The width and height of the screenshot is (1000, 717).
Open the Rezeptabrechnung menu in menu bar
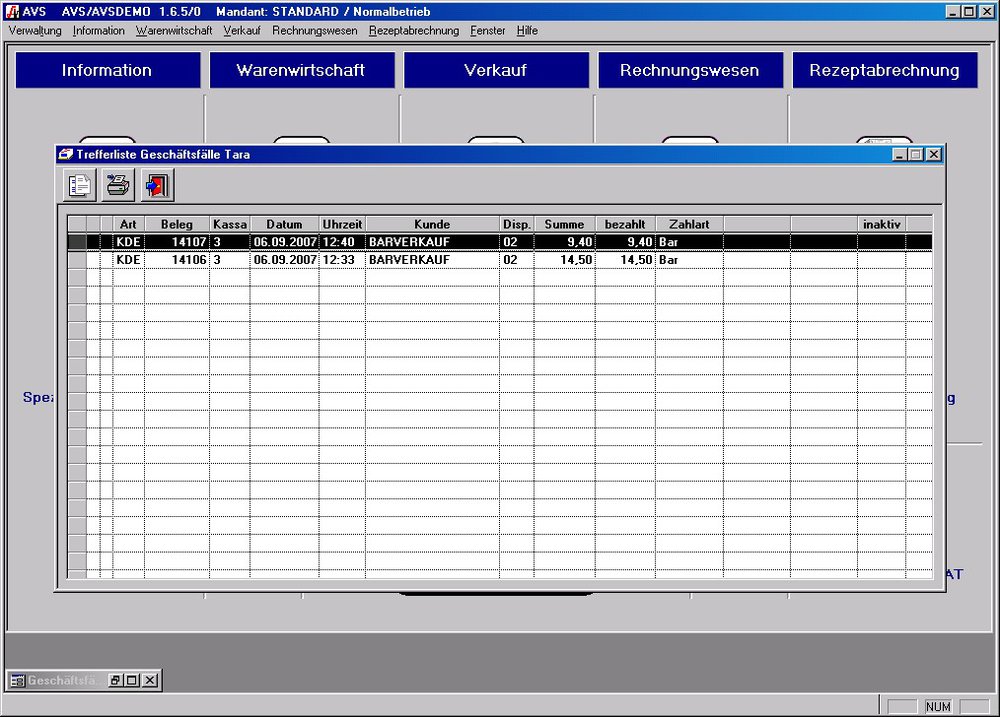pos(413,31)
